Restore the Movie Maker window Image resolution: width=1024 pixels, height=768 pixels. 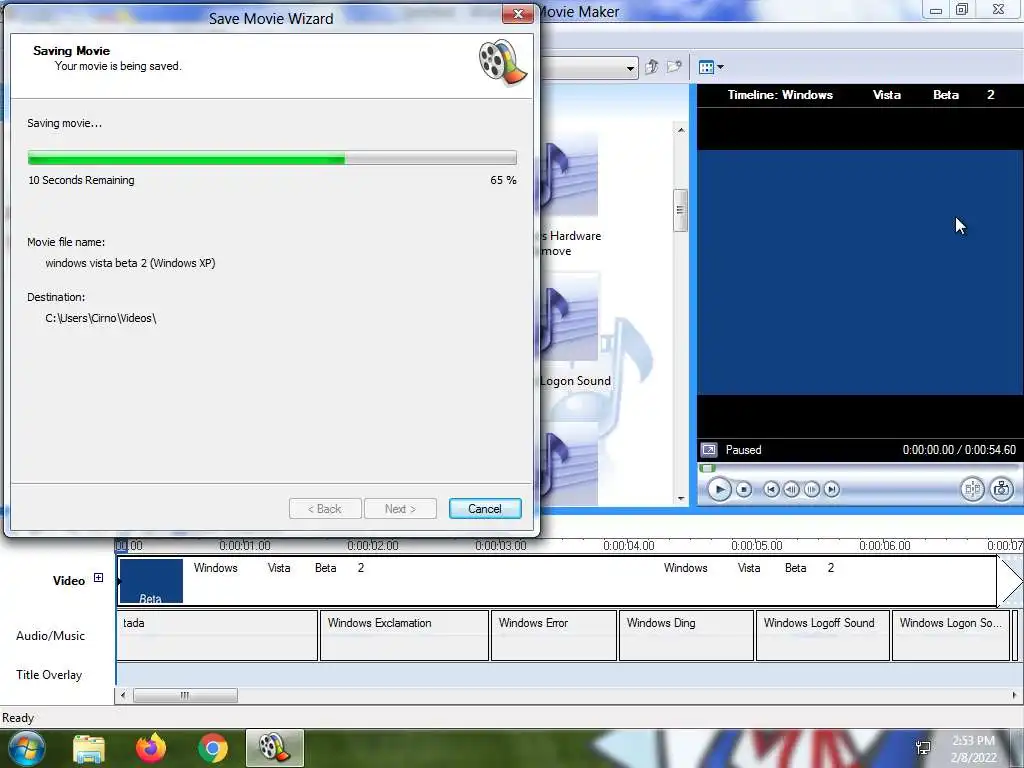[x=961, y=9]
